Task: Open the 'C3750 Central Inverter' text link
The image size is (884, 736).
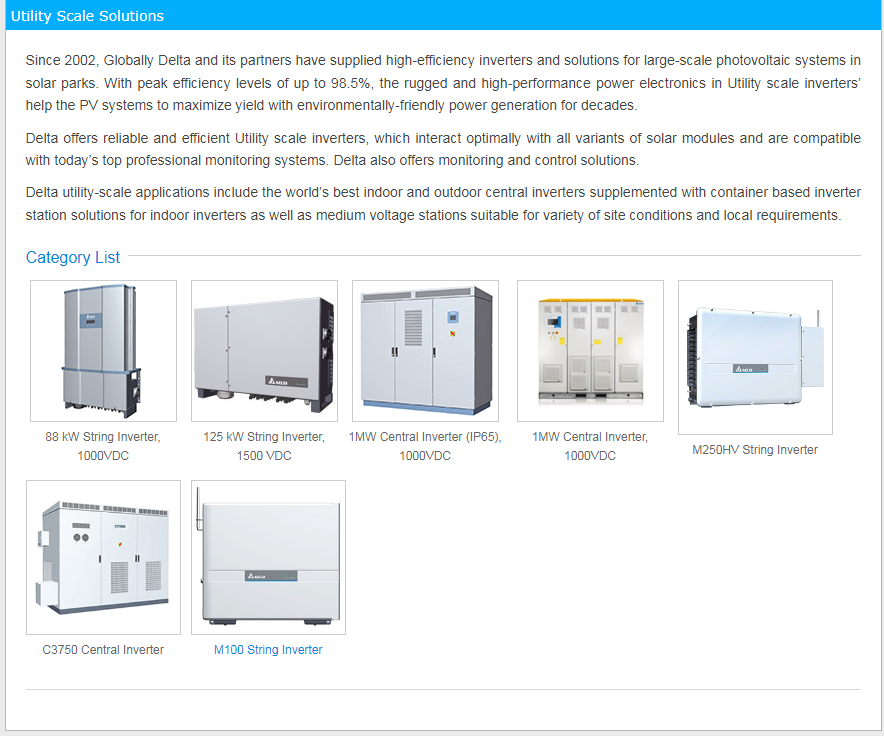Action: [103, 650]
